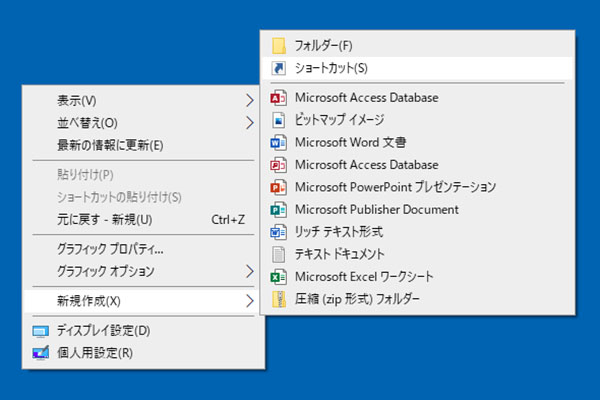The height and width of the screenshot is (400, 600).
Task: Open グラフィック プロパティ... from the menu
Action: tap(143, 249)
